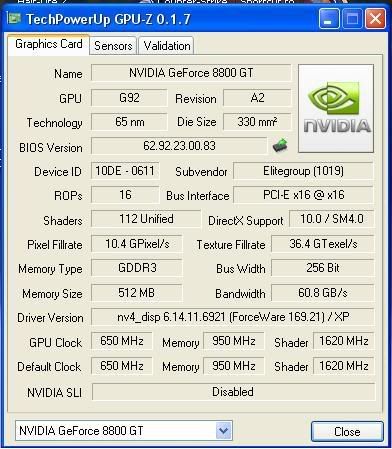The image size is (392, 449).
Task: Click the GPU Clock row Shader 1620 MHz field
Action: pos(344,341)
